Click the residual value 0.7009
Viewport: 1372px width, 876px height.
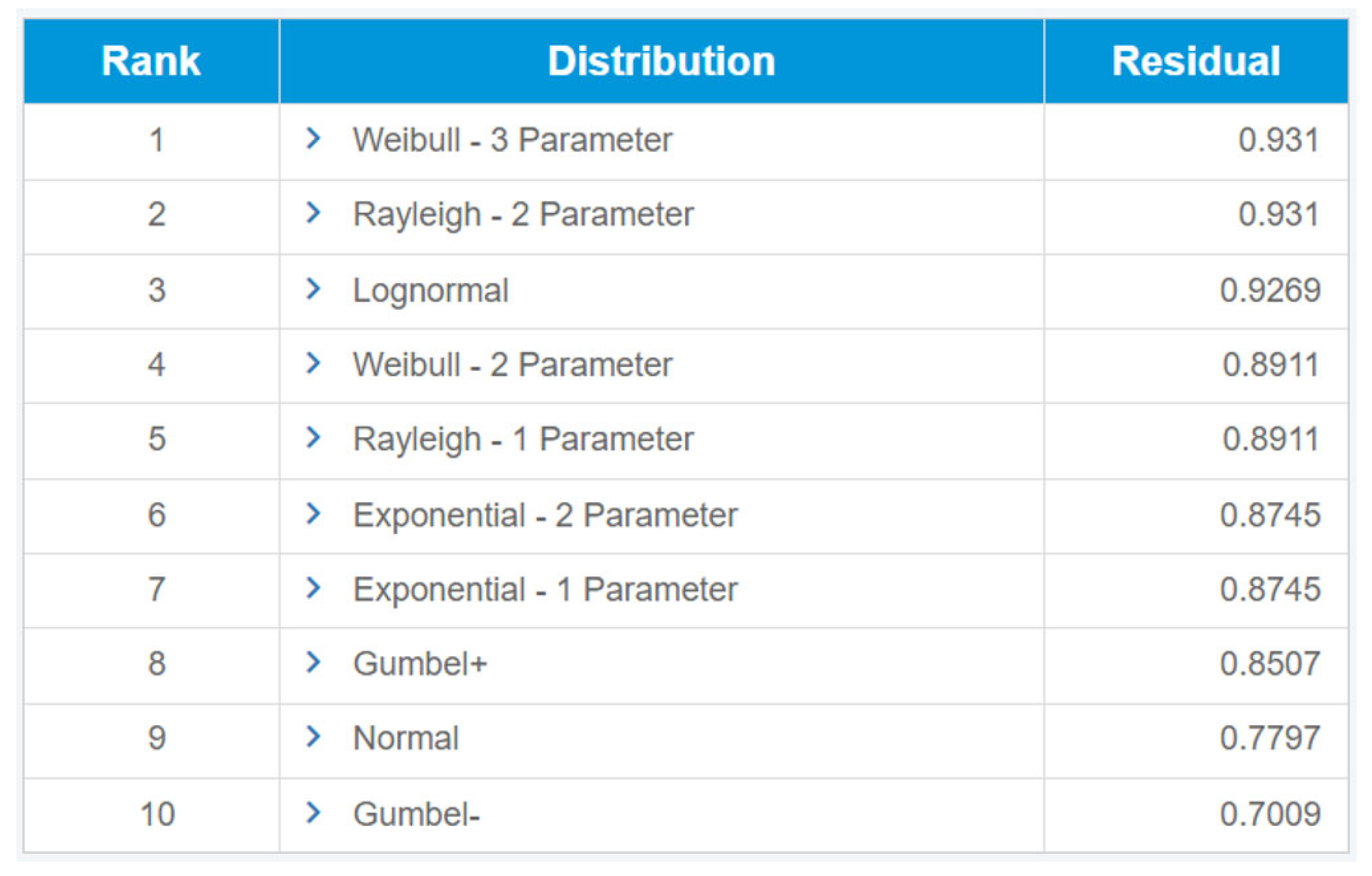coord(1270,814)
